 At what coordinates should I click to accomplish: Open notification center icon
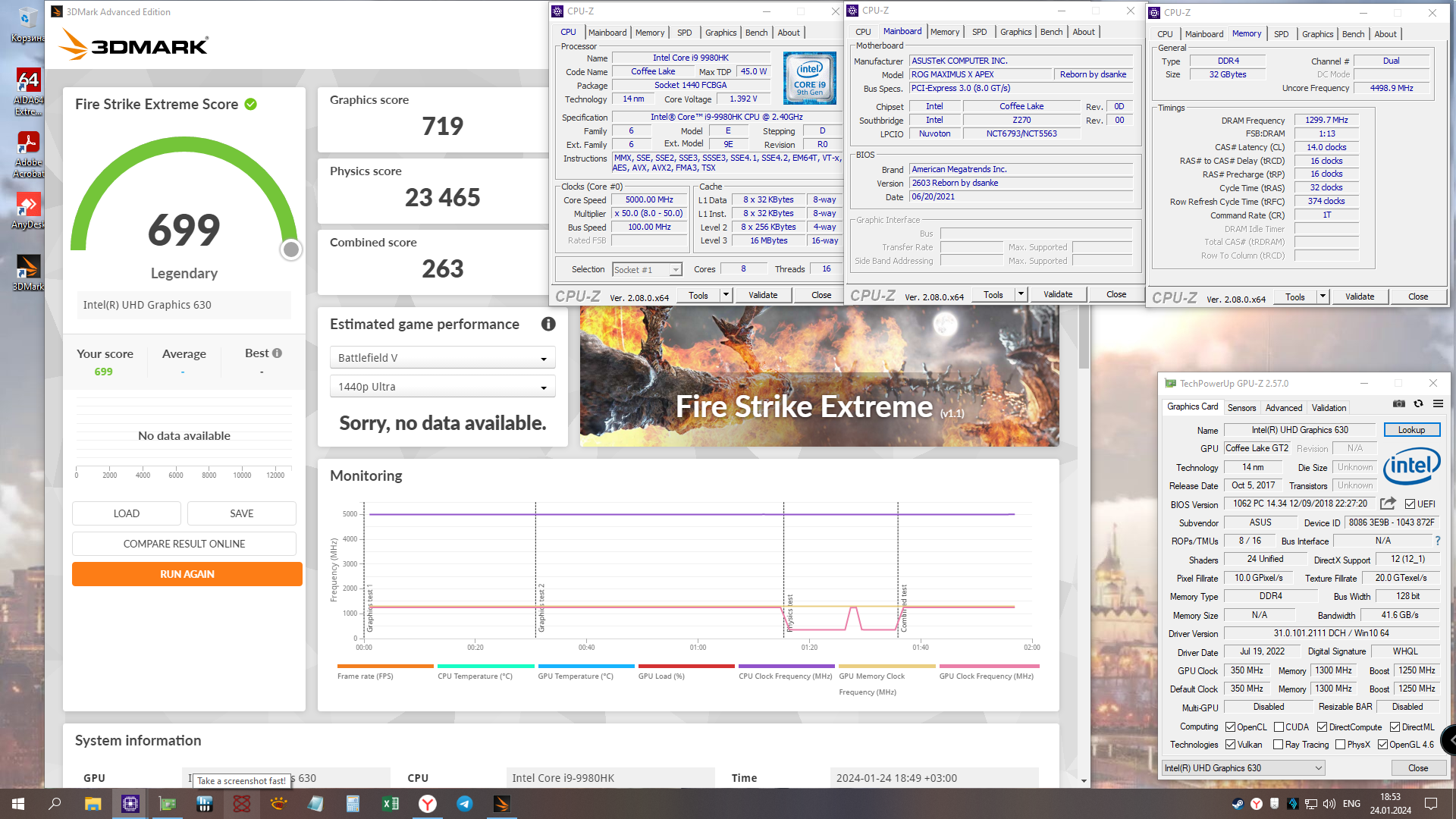point(1431,804)
